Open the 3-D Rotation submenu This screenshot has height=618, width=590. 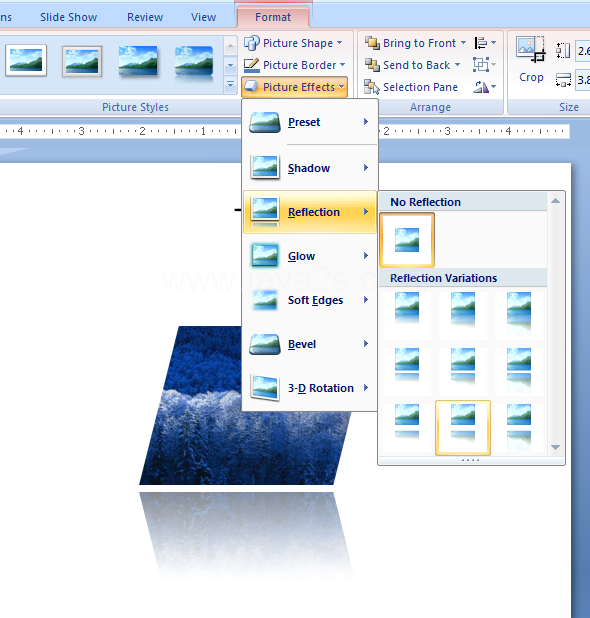click(x=310, y=388)
